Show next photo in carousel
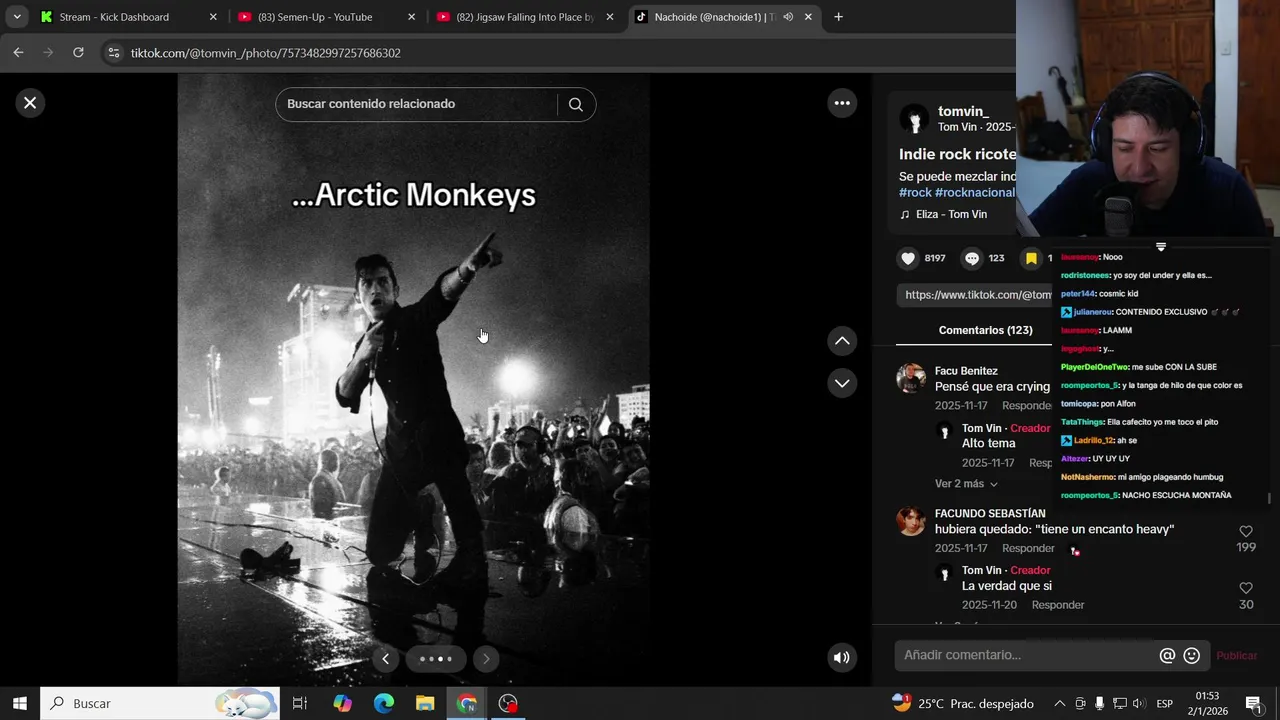 click(486, 658)
